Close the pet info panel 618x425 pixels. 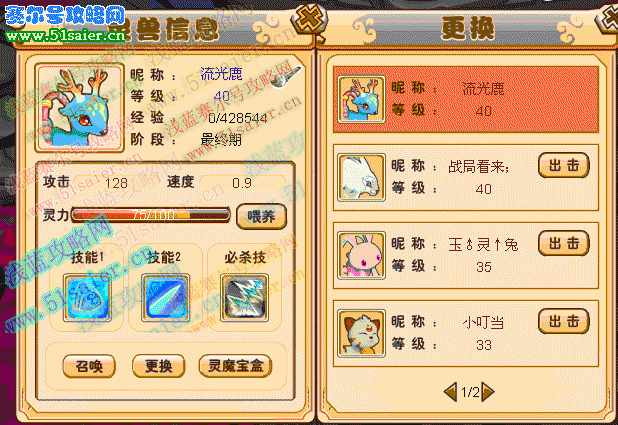[x=308, y=18]
